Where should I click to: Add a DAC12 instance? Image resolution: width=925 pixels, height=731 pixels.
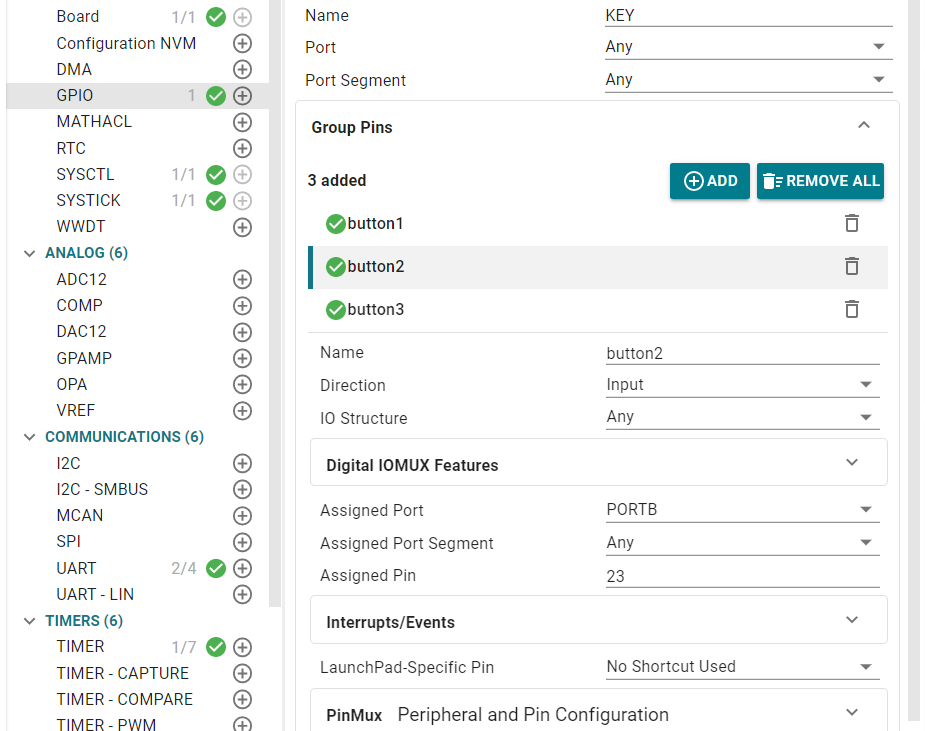242,332
